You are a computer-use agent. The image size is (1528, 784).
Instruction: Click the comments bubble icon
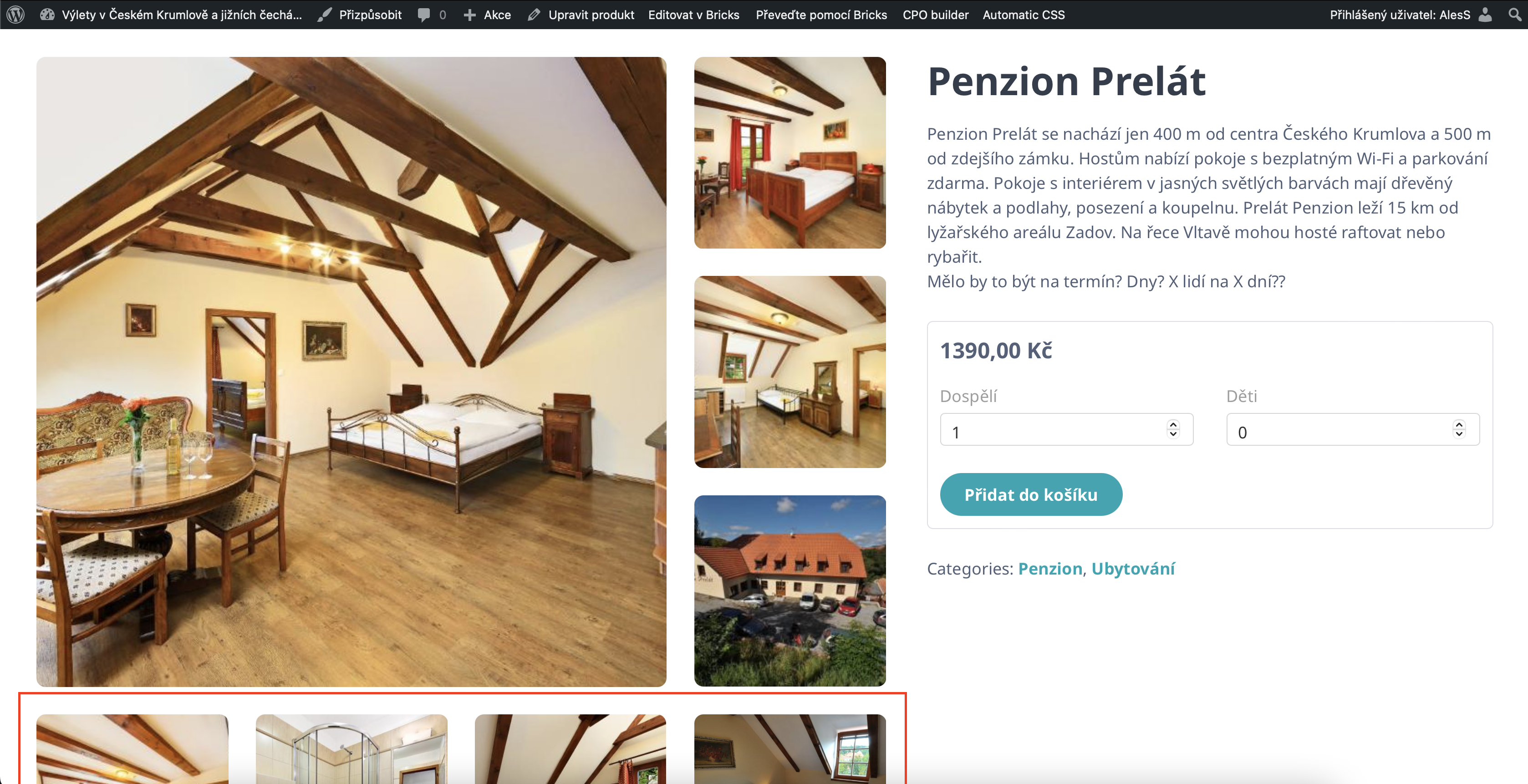423,15
